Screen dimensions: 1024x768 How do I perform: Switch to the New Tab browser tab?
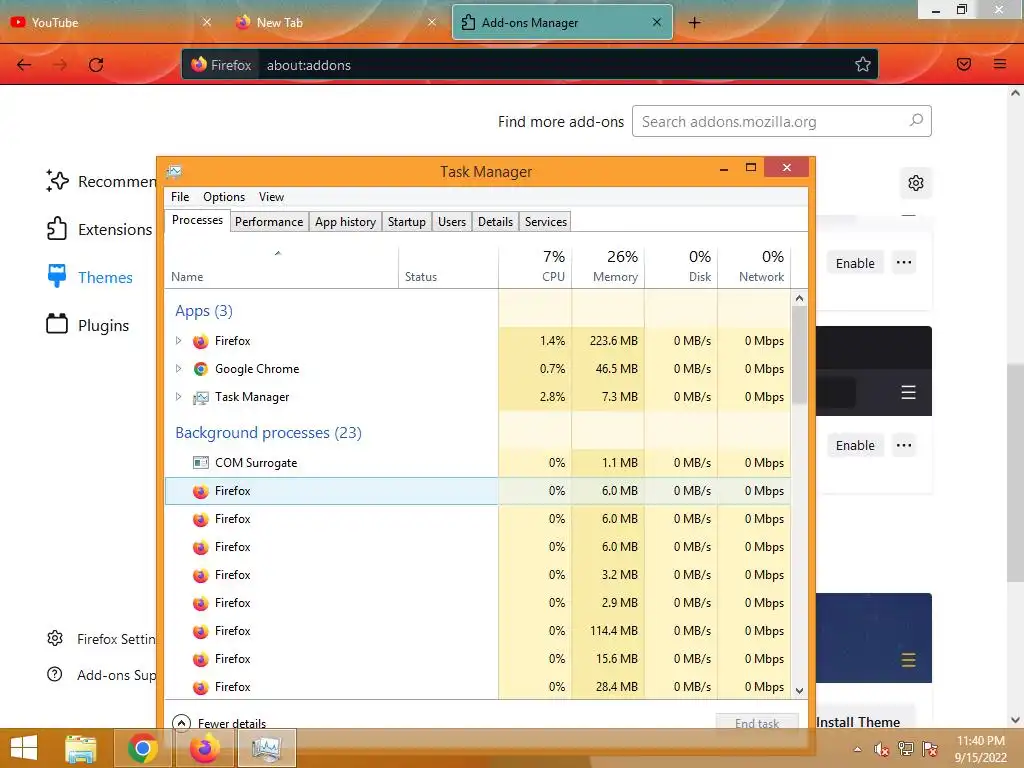pyautogui.click(x=334, y=23)
